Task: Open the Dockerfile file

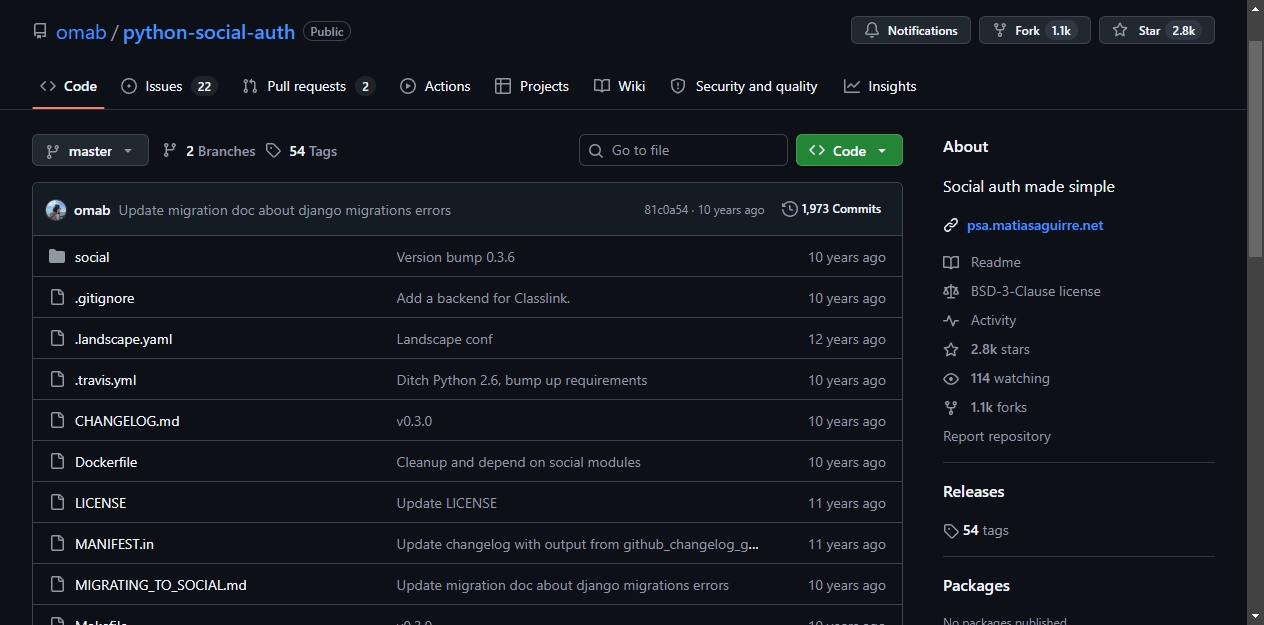Action: [106, 462]
